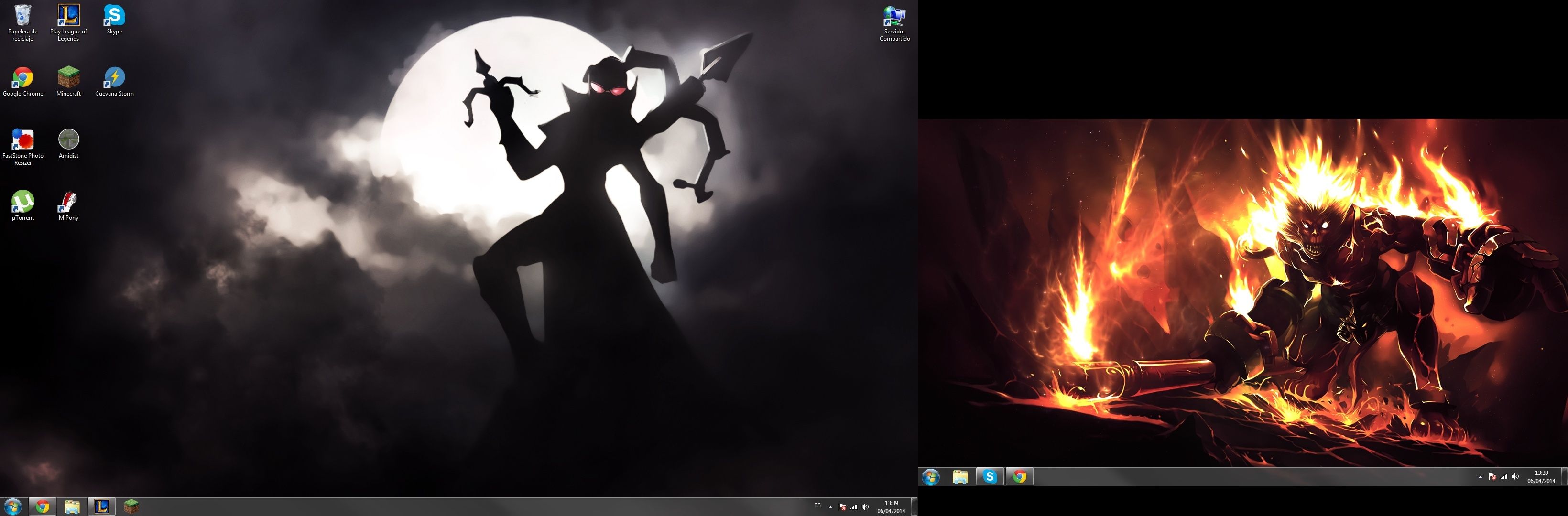Click Chrome on the moon-wallpaper monitor's taskbar

click(x=43, y=506)
